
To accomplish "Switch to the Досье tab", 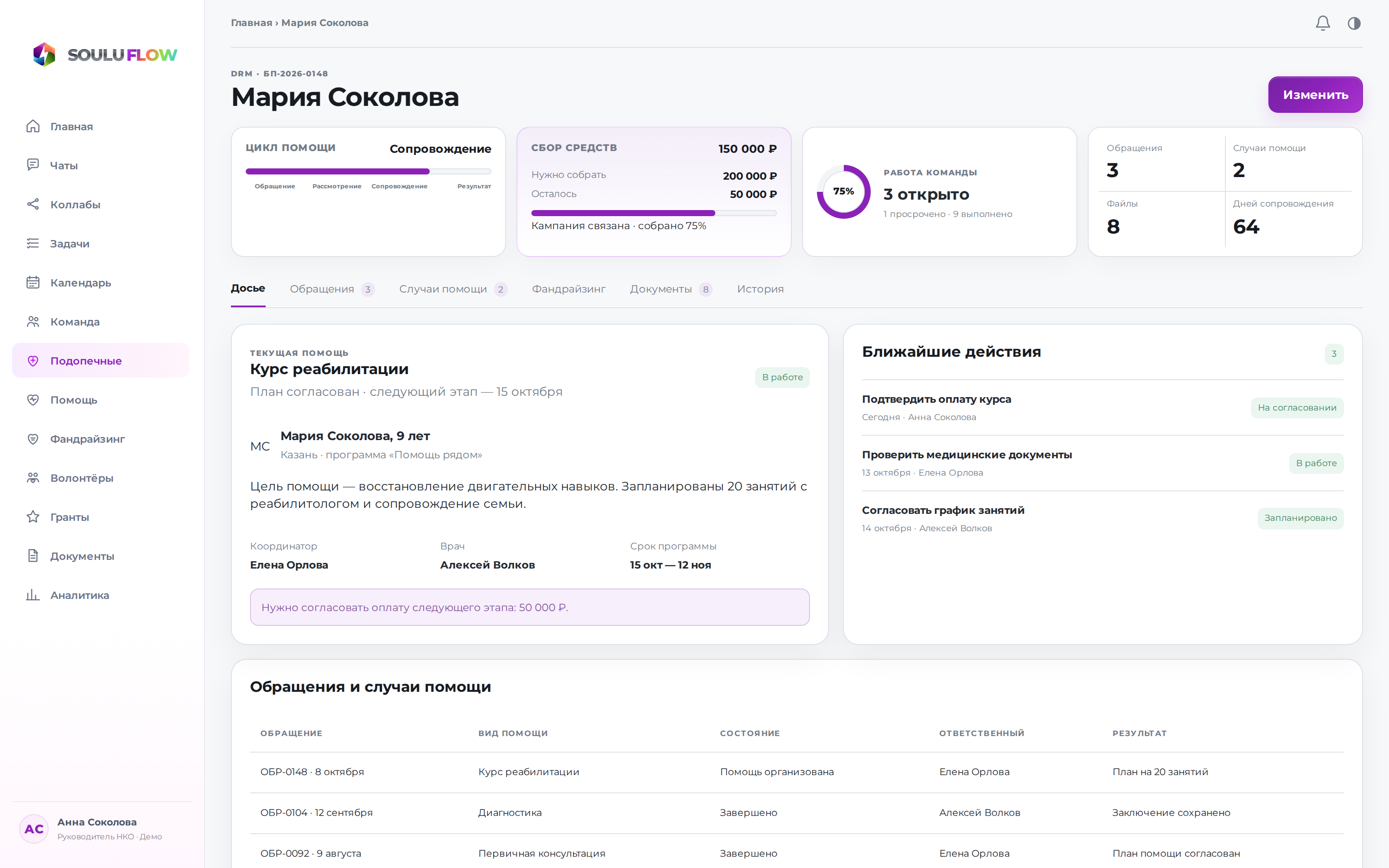I will (248, 288).
